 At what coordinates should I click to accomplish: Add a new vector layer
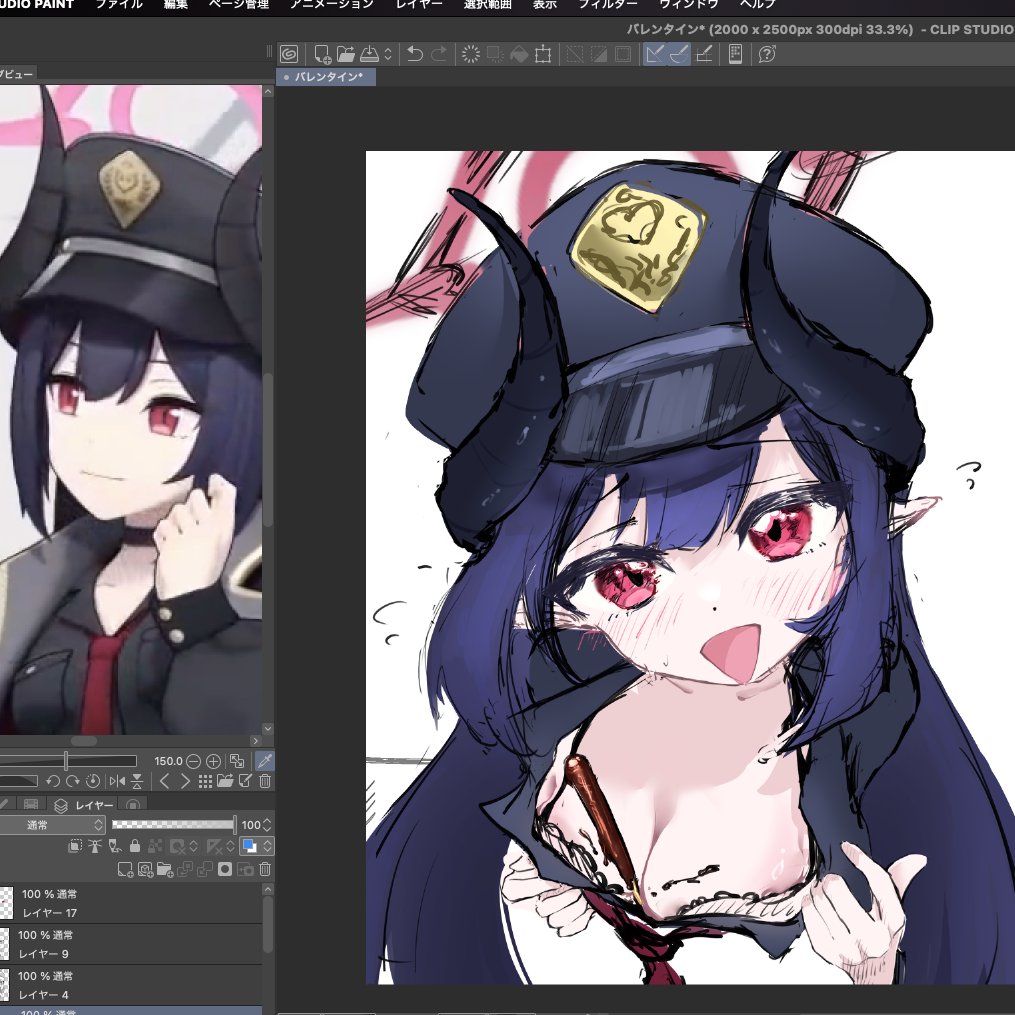[146, 869]
